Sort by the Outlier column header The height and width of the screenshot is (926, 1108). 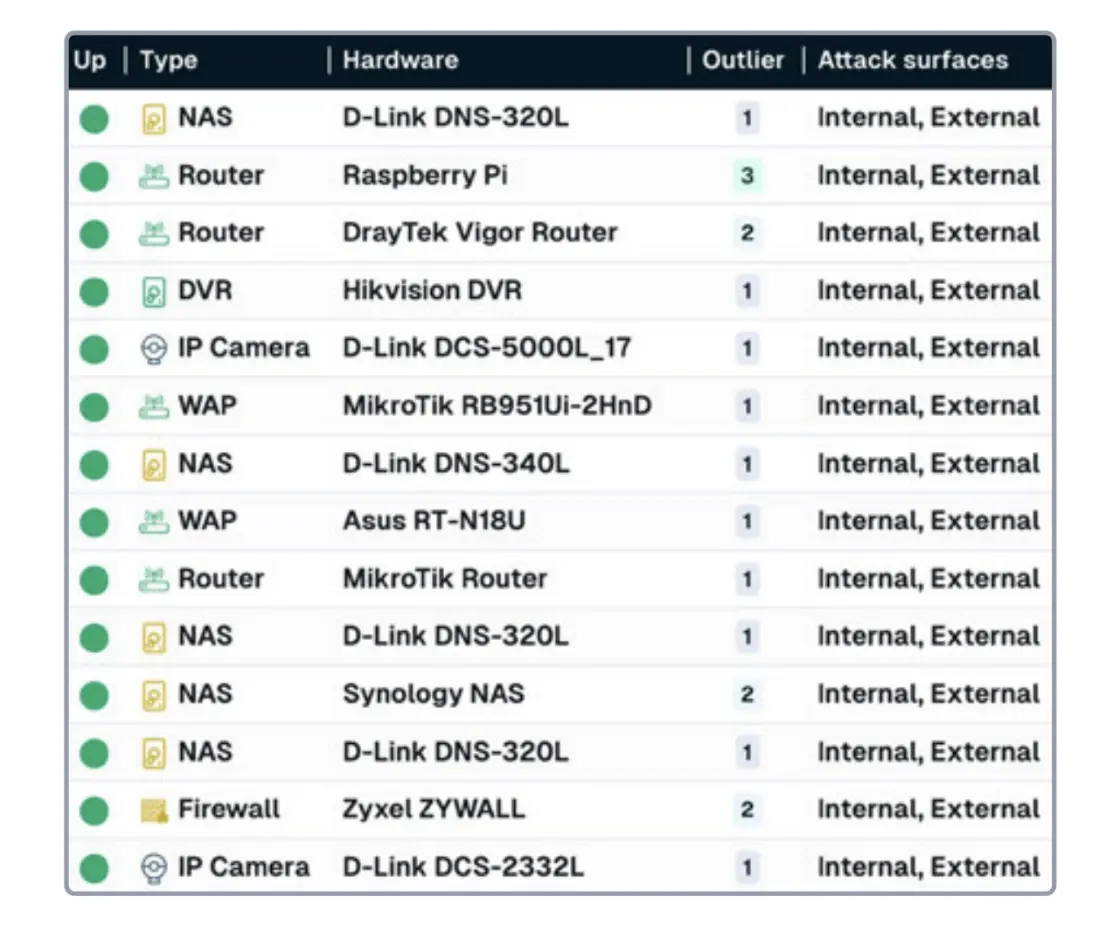[743, 61]
